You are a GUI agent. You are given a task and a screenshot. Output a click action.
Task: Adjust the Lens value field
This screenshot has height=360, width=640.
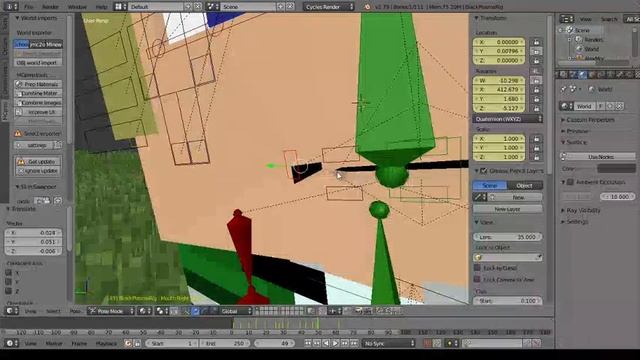click(x=508, y=237)
